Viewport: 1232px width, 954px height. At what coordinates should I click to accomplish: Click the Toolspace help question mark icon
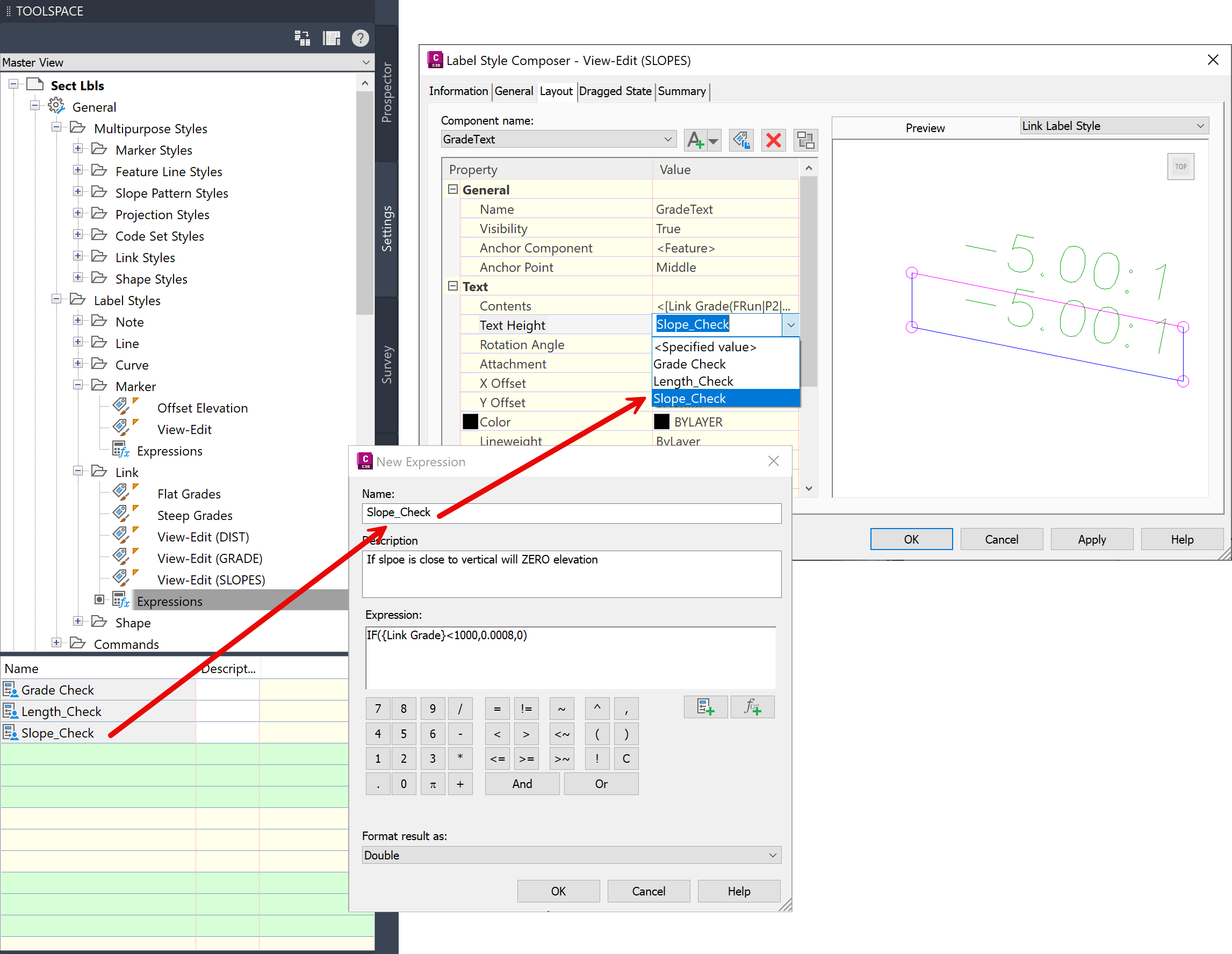click(x=360, y=38)
